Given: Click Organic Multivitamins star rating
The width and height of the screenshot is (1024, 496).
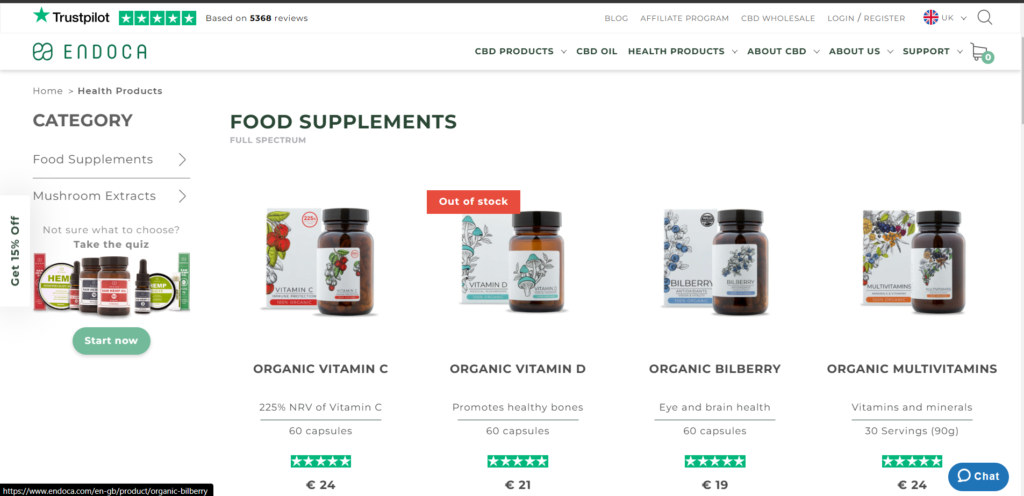Looking at the screenshot, I should 912,461.
